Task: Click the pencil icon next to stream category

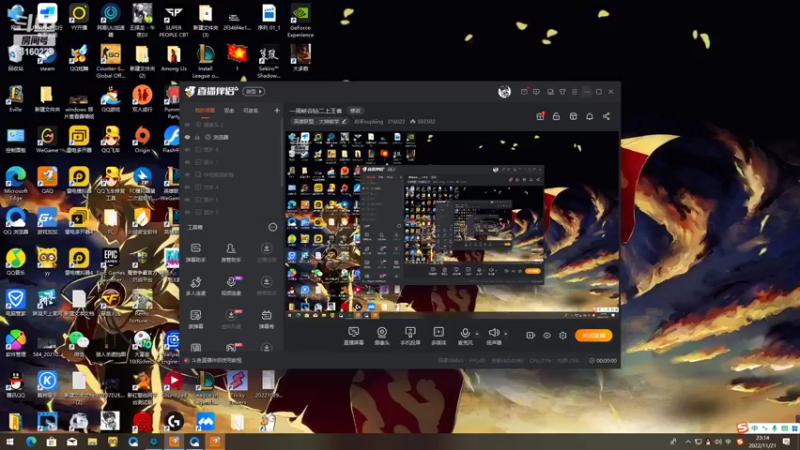Action: [x=344, y=121]
